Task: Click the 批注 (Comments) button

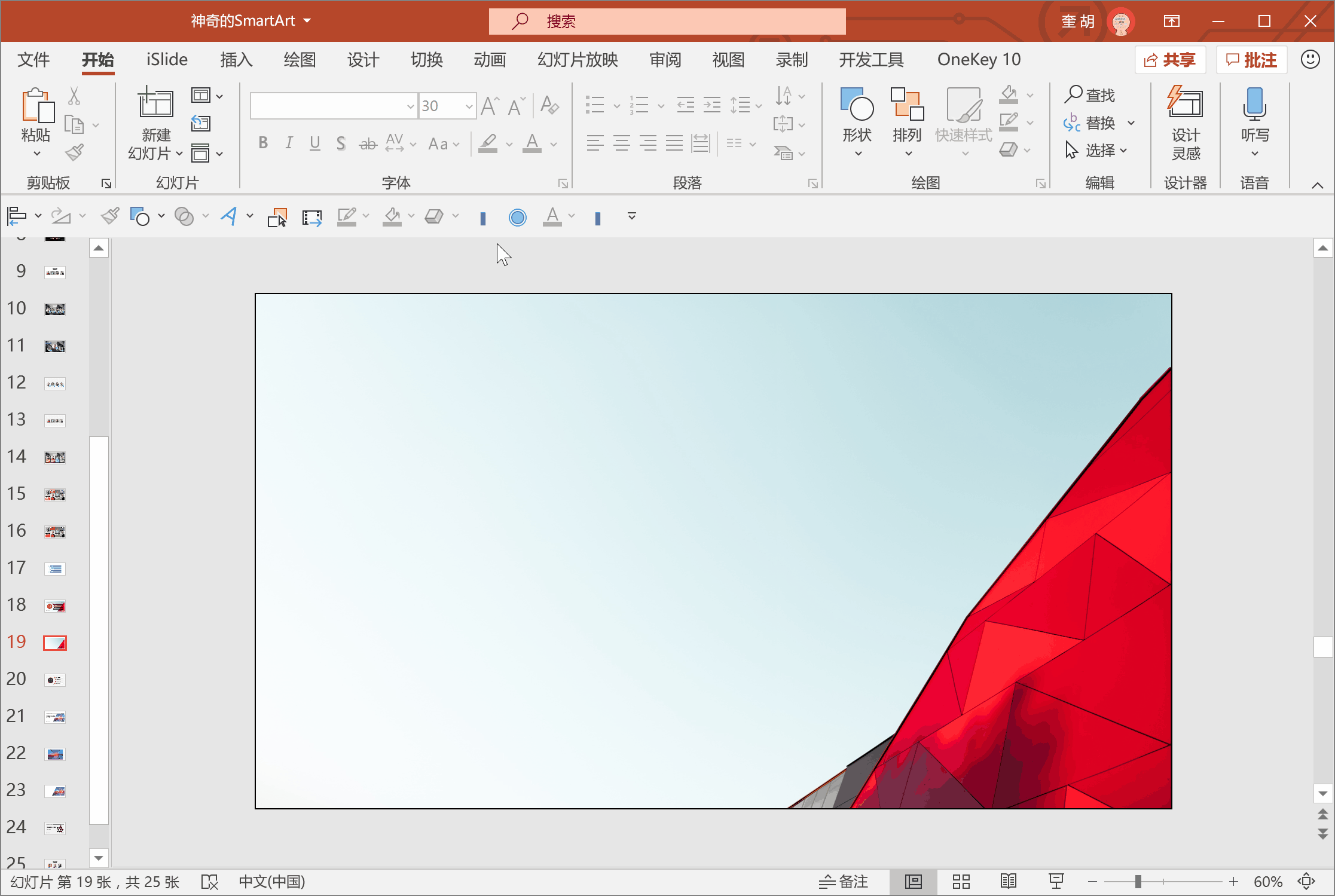Action: 1251,60
